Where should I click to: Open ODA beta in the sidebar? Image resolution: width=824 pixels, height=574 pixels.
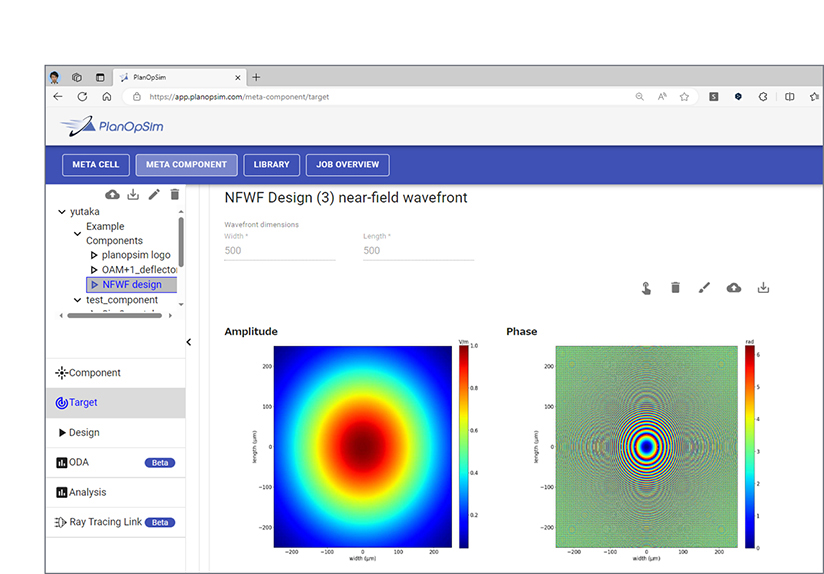point(116,463)
